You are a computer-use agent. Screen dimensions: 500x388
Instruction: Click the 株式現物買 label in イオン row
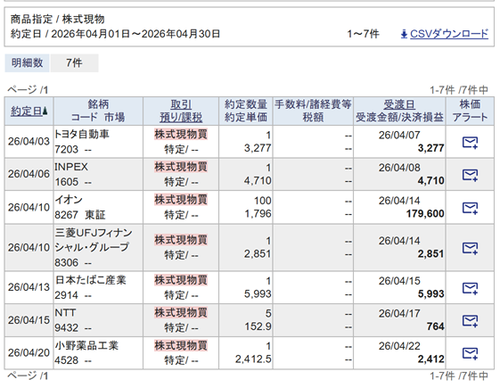coord(181,200)
